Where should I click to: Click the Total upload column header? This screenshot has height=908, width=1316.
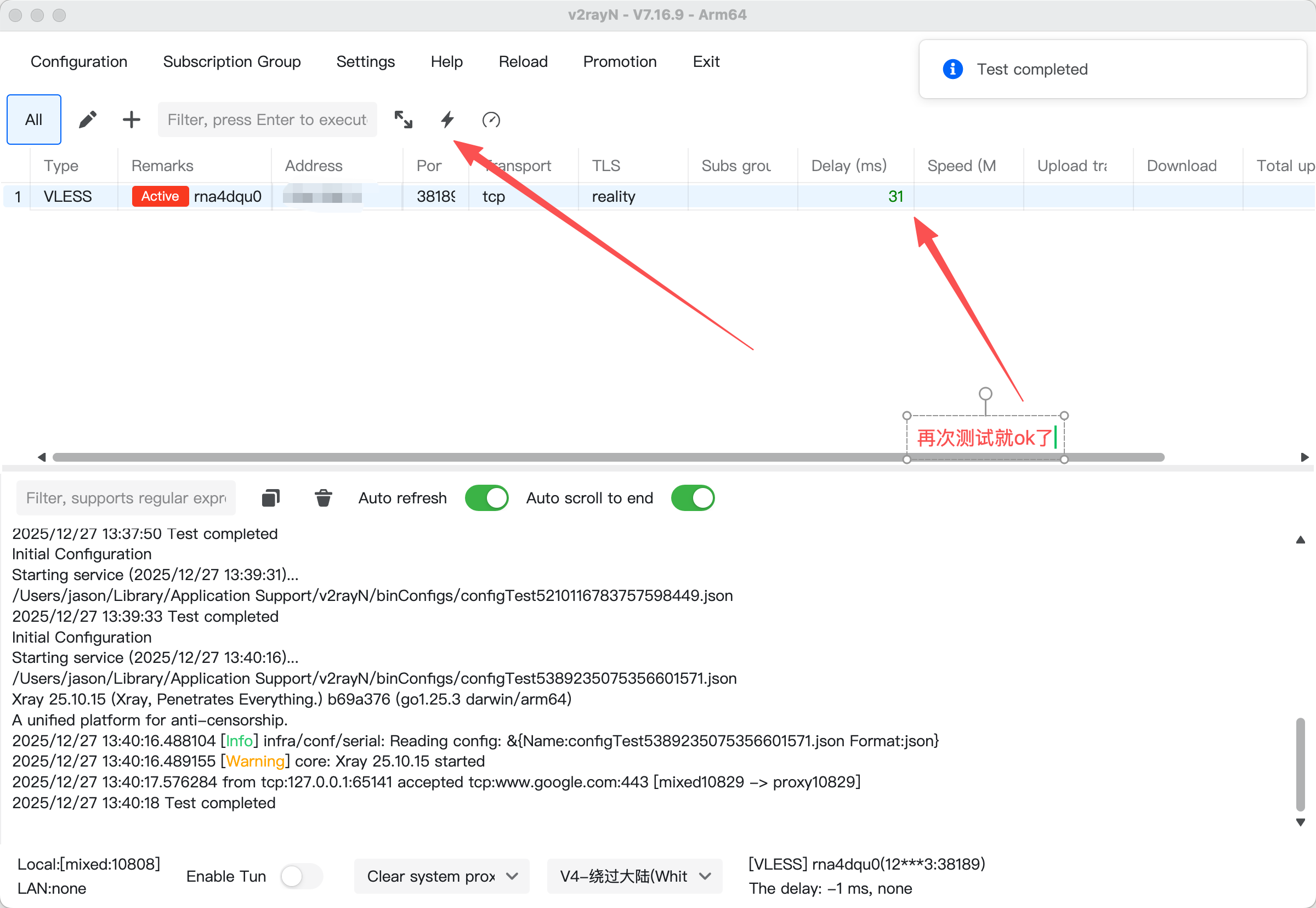coord(1280,166)
